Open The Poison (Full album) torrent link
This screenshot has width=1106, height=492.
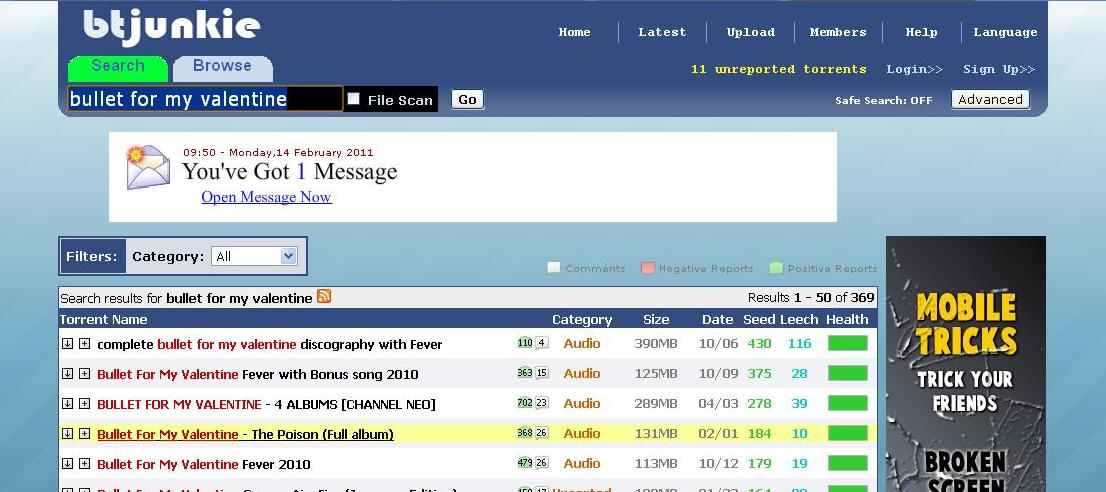(x=245, y=434)
